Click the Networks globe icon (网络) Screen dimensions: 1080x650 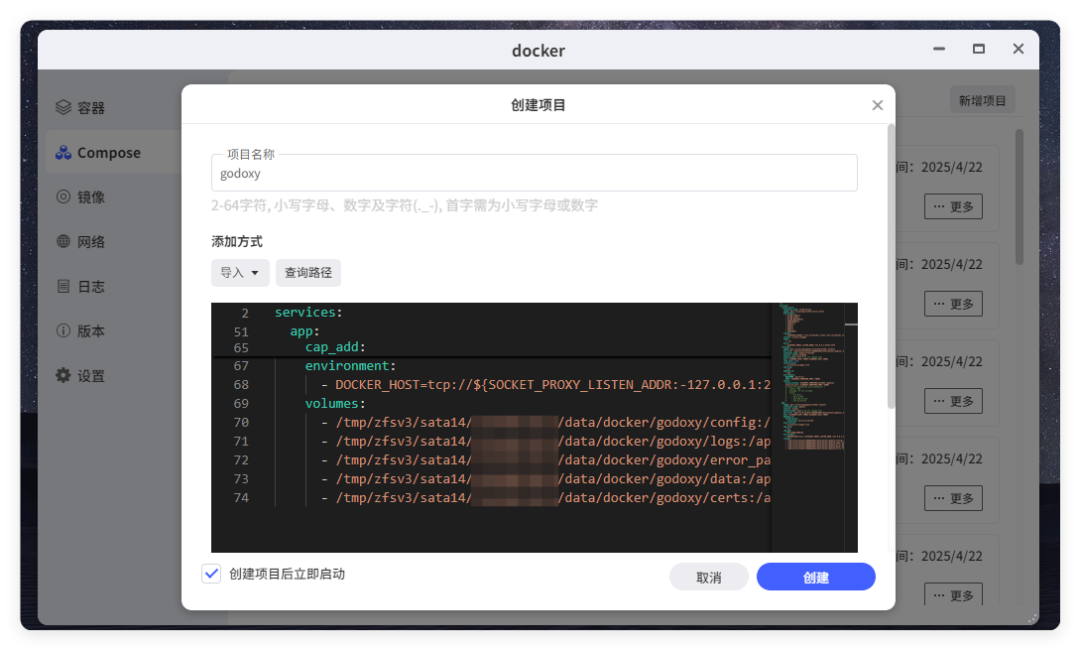point(64,241)
